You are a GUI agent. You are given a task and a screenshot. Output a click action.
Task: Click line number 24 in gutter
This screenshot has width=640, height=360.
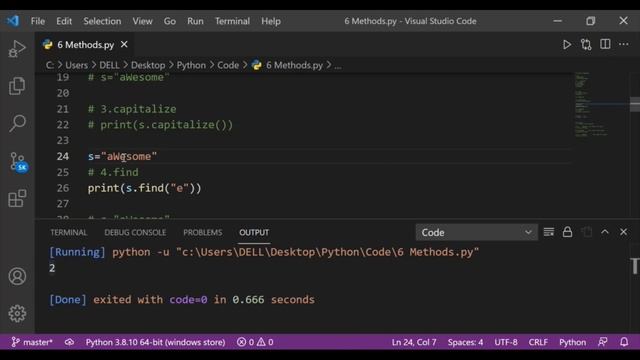[63, 156]
